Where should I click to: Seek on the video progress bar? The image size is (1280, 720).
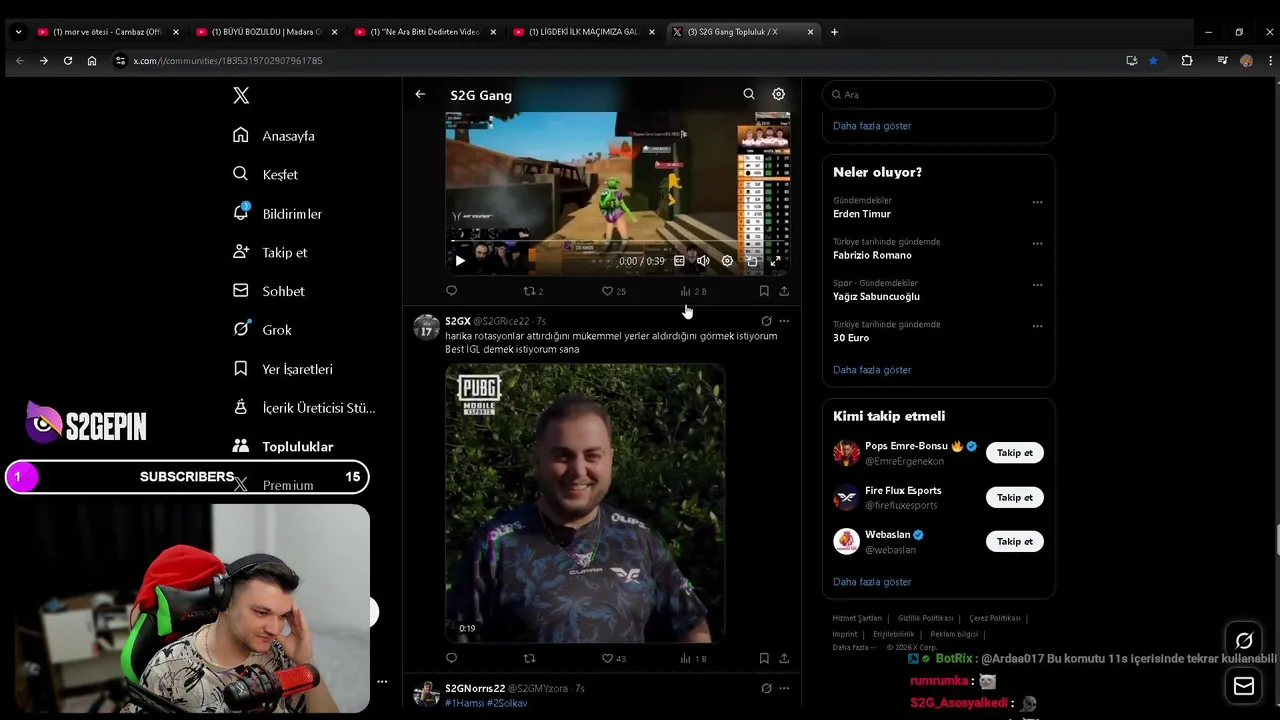click(x=617, y=241)
